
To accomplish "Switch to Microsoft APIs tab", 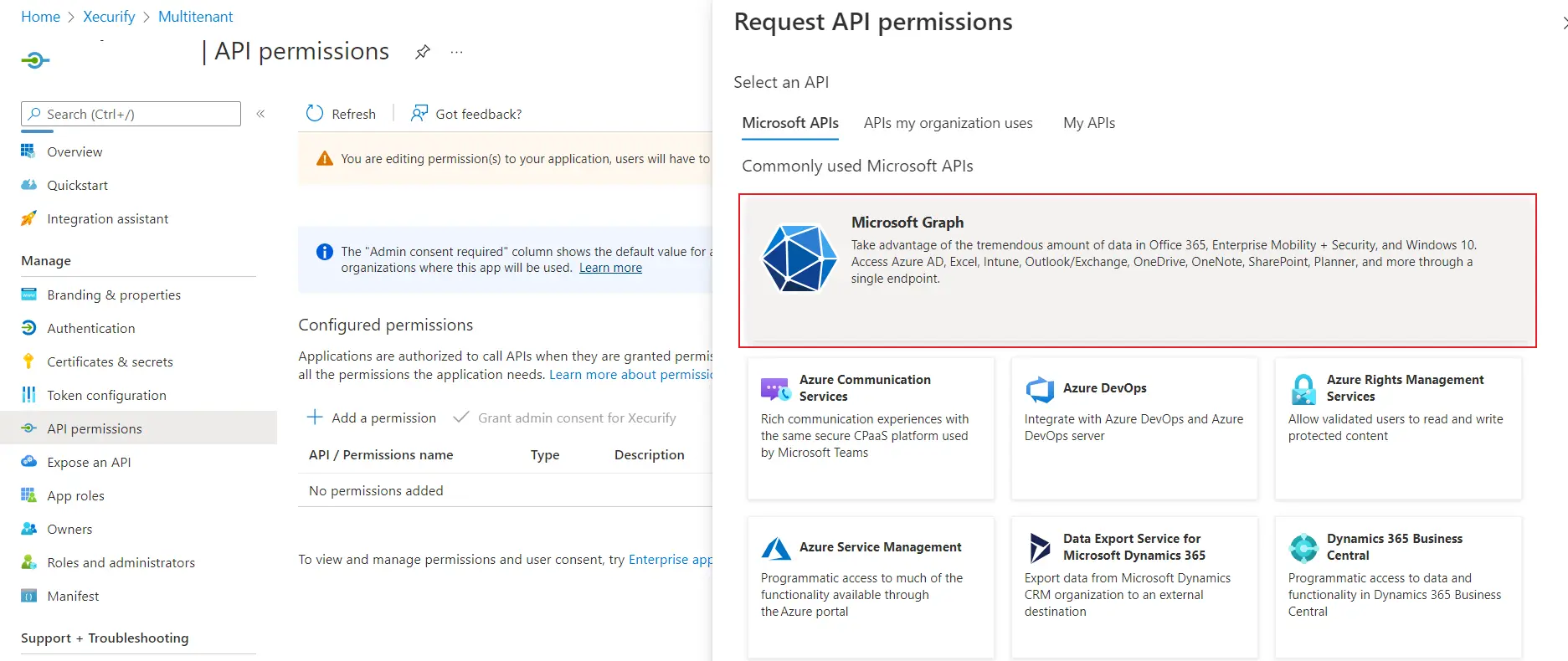I will 790,123.
